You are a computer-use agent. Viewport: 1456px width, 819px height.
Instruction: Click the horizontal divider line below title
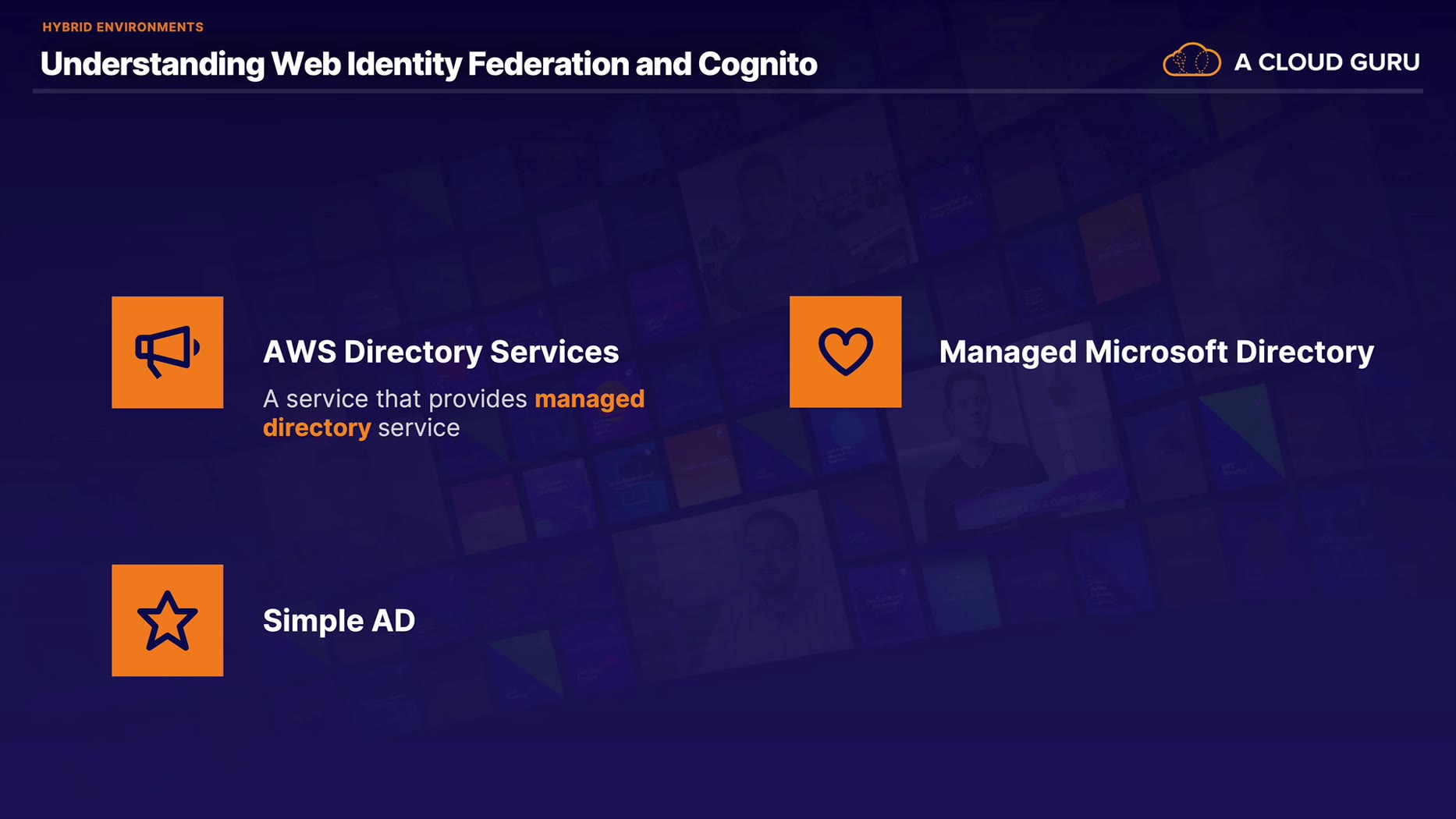(727, 91)
